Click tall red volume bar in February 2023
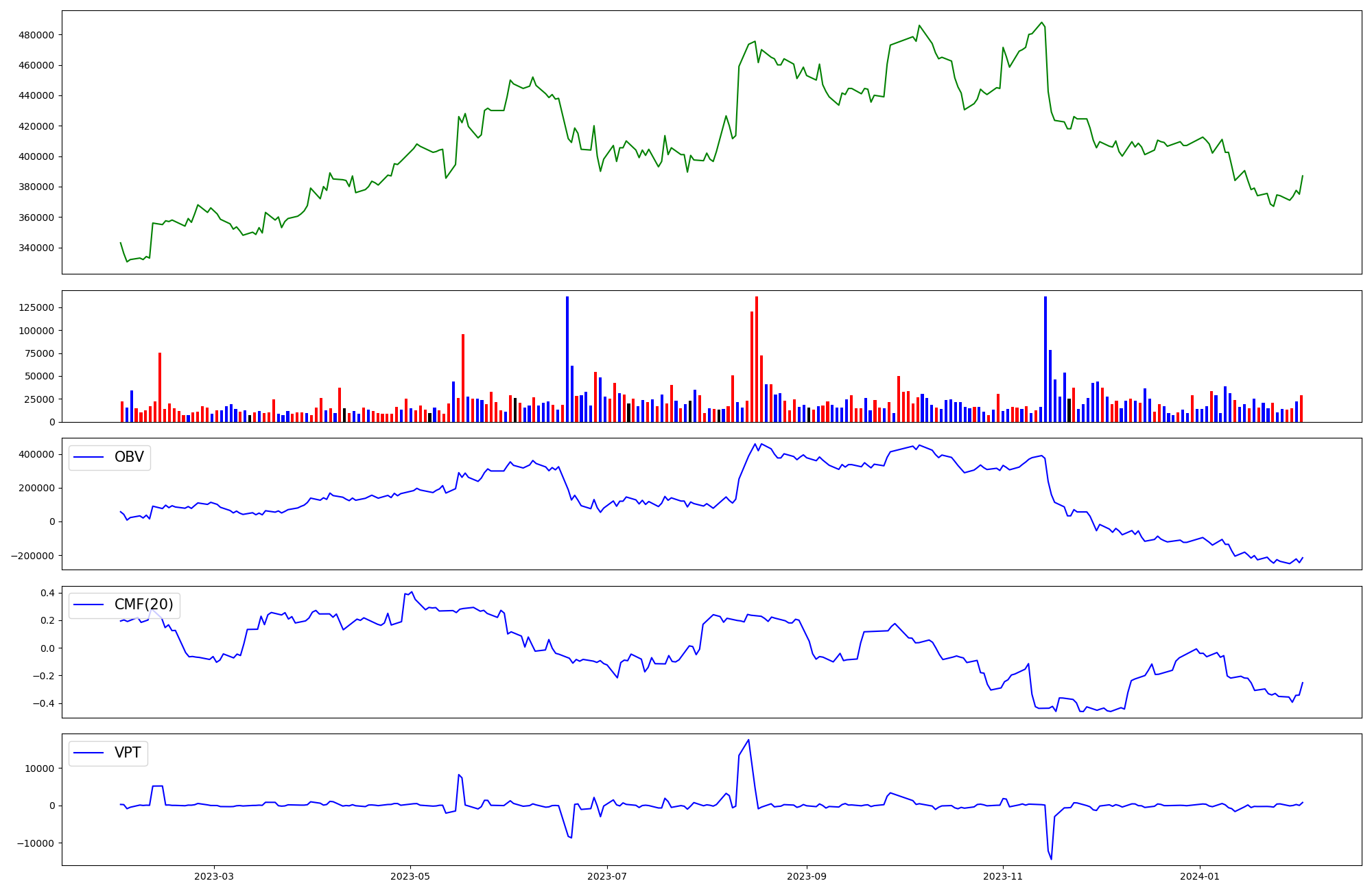This screenshot has height=892, width=1372. tap(160, 386)
